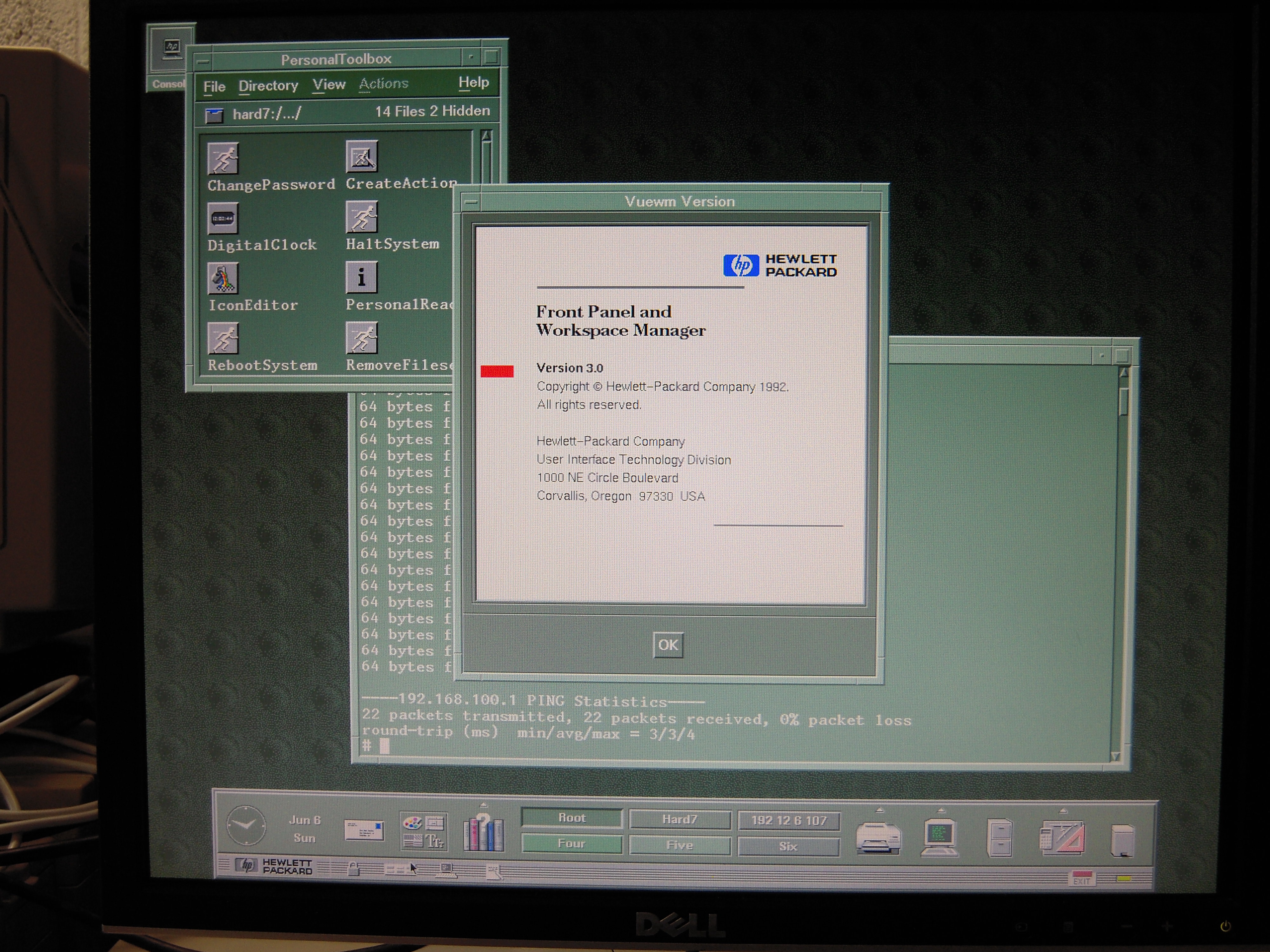Click OK in Vuewm Version dialog

coord(668,645)
